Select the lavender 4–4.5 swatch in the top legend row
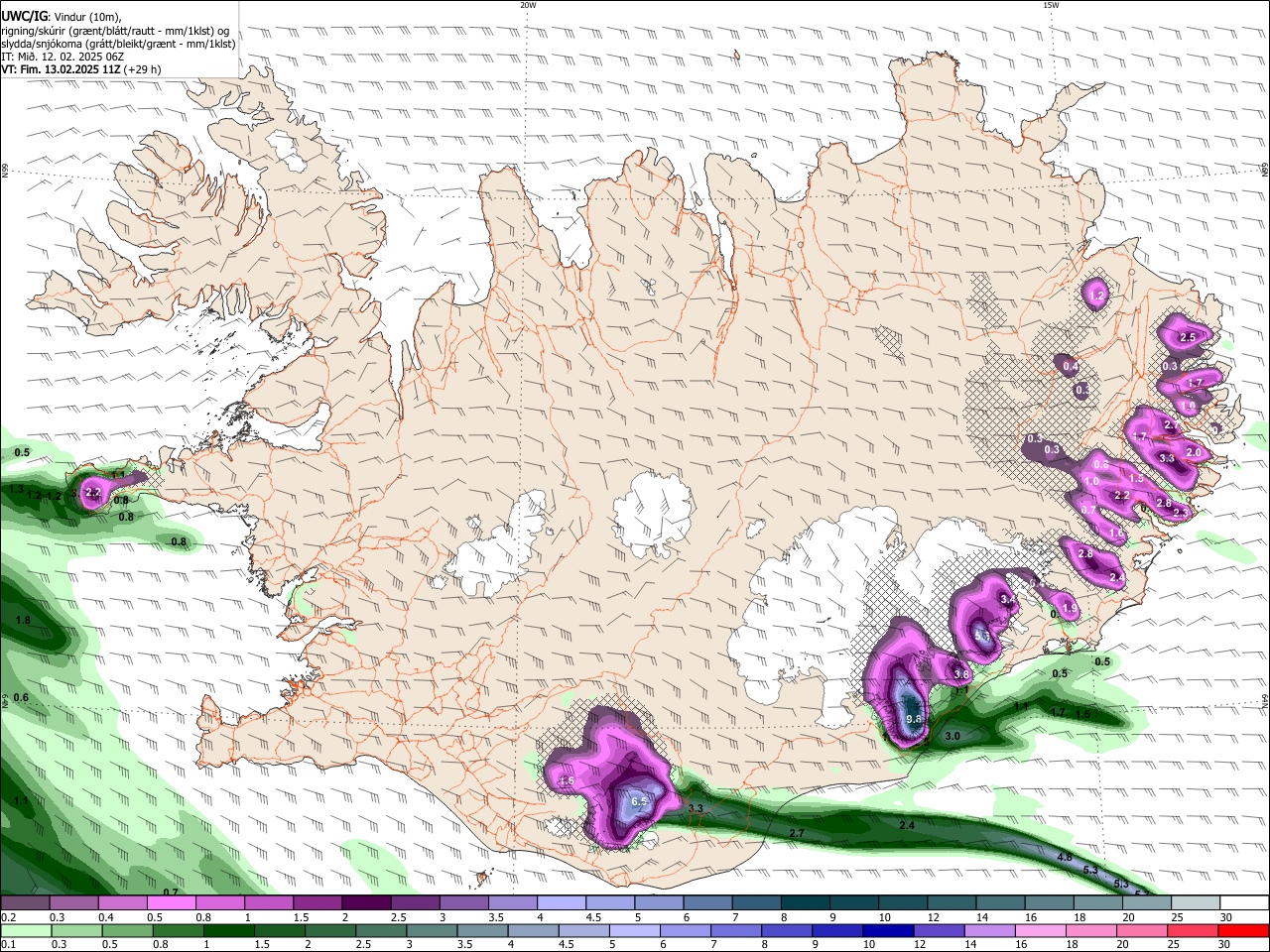The width and height of the screenshot is (1270, 952). (x=562, y=903)
